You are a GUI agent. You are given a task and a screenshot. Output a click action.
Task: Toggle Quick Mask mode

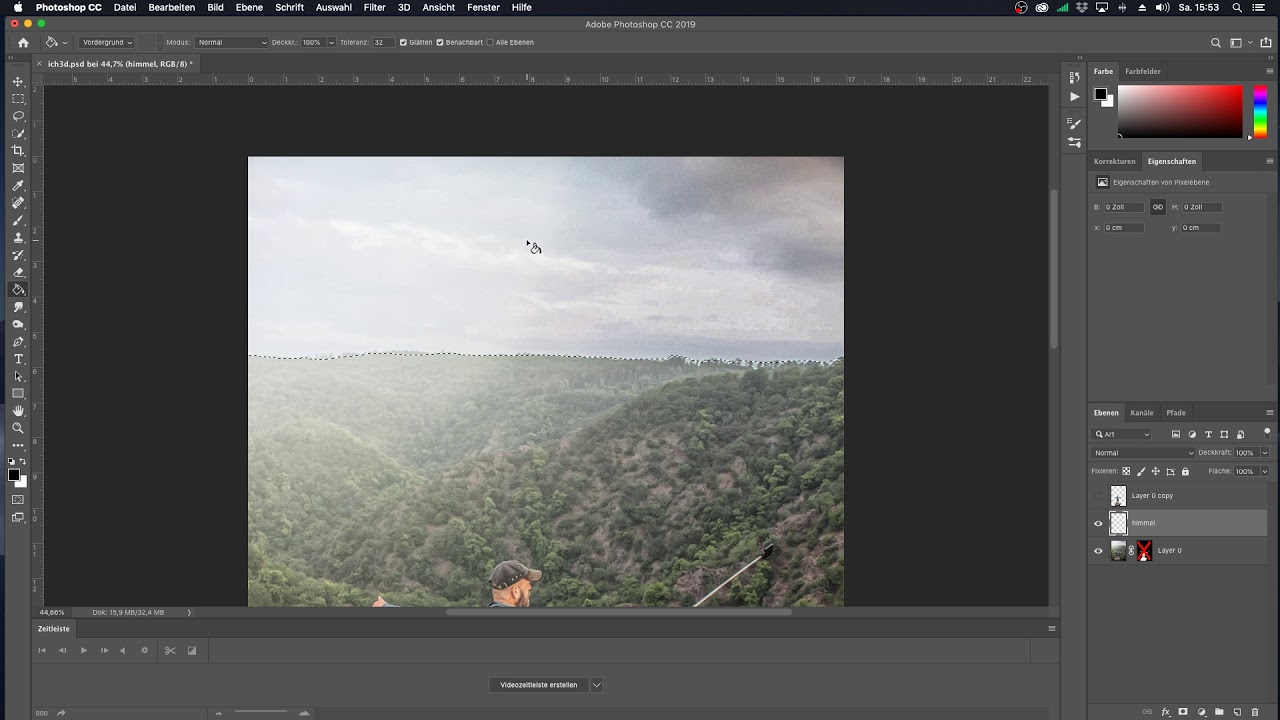18,499
